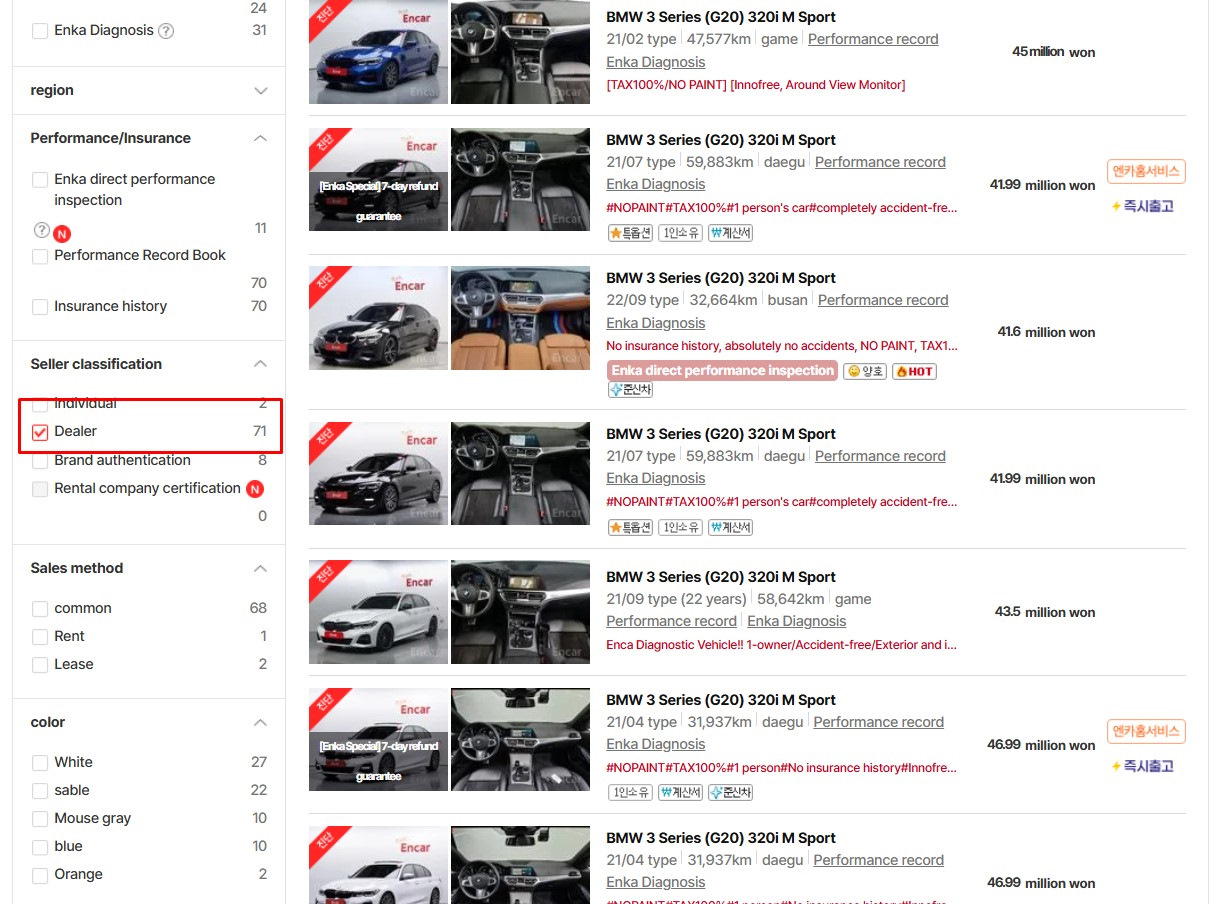The height and width of the screenshot is (904, 1216).
Task: Filter by sable color
Action: pyautogui.click(x=40, y=791)
